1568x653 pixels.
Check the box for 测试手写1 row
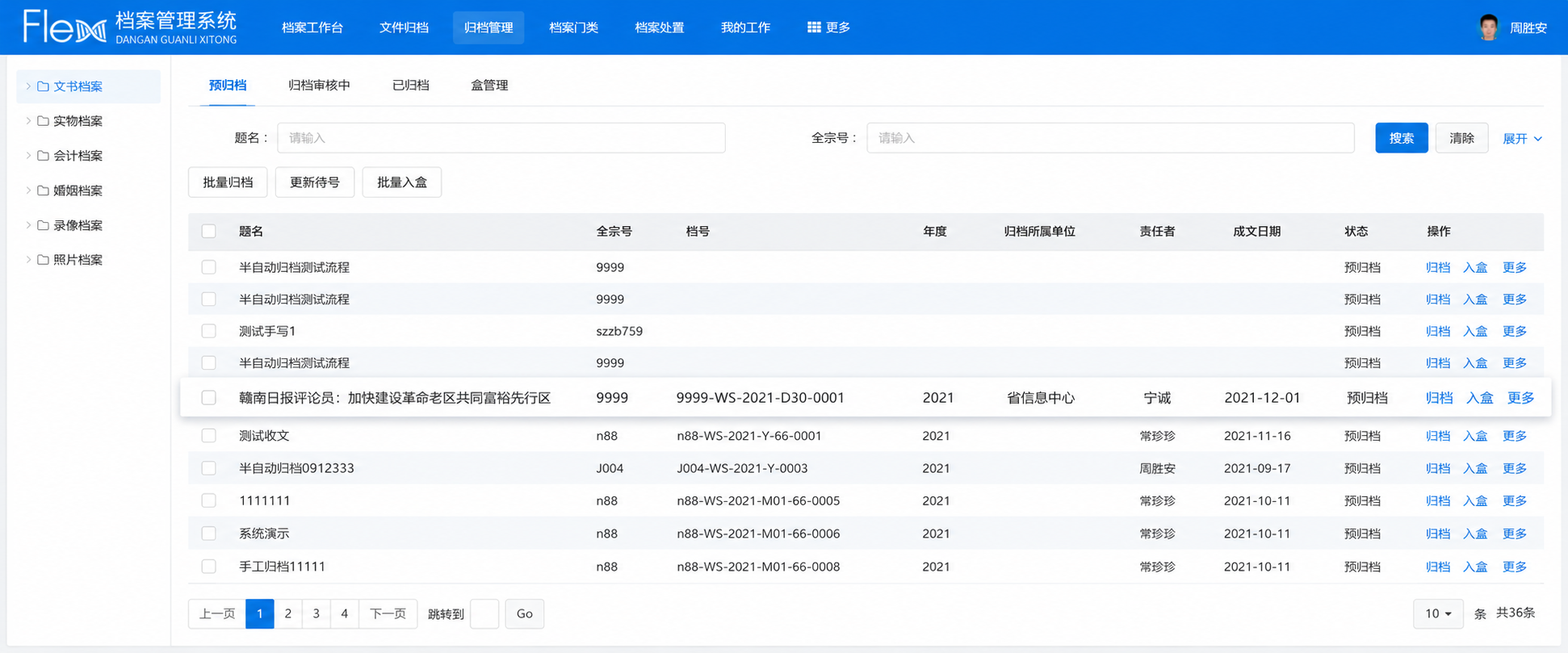point(209,331)
